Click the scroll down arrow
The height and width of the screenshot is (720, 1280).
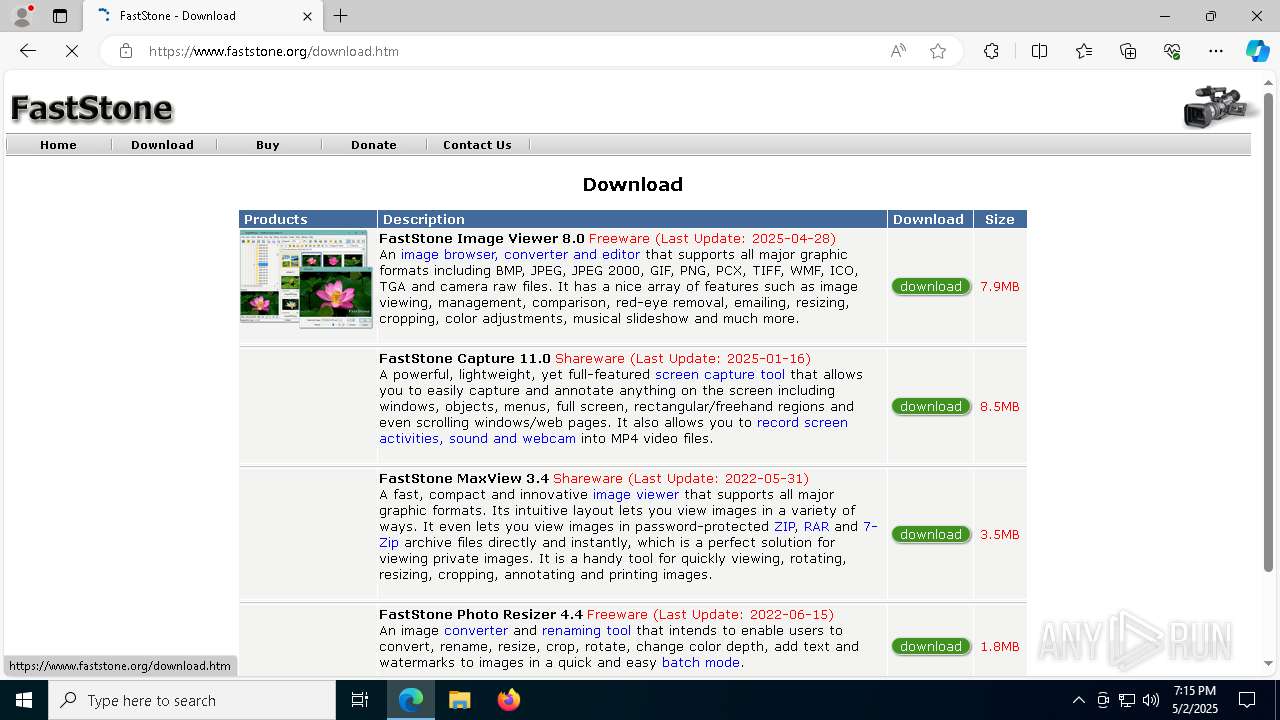1269,664
